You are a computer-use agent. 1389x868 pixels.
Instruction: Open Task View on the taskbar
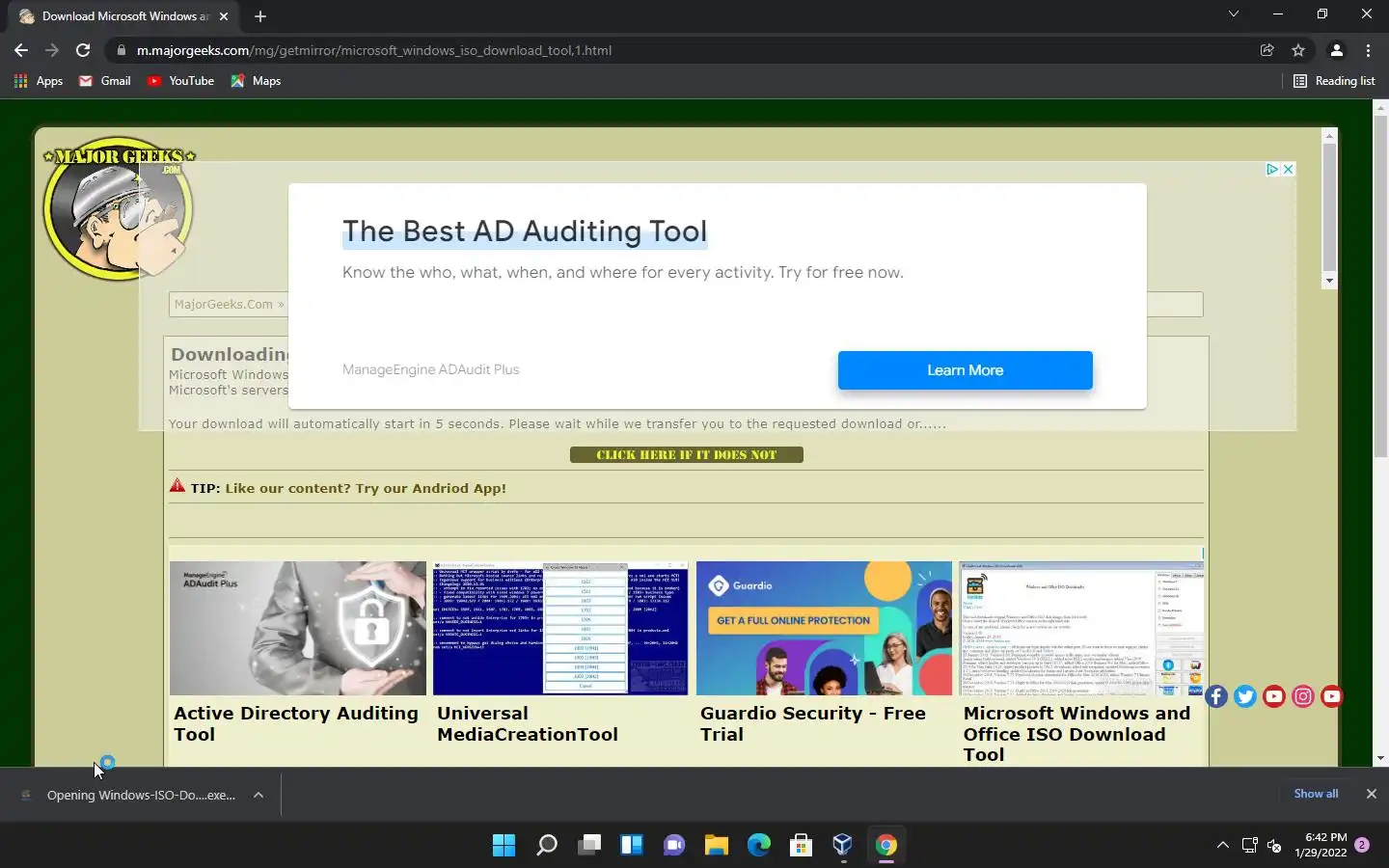pos(589,846)
